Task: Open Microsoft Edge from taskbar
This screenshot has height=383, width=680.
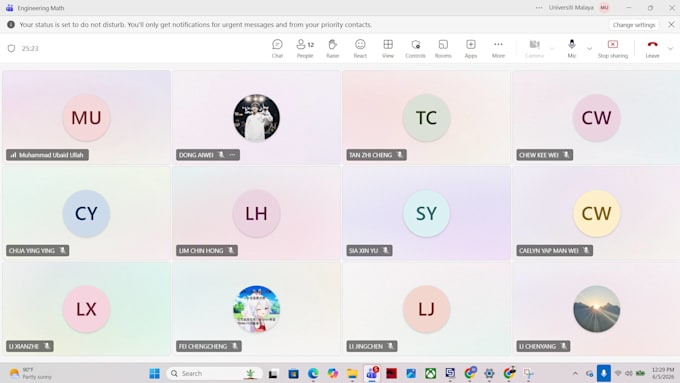Action: 313,373
